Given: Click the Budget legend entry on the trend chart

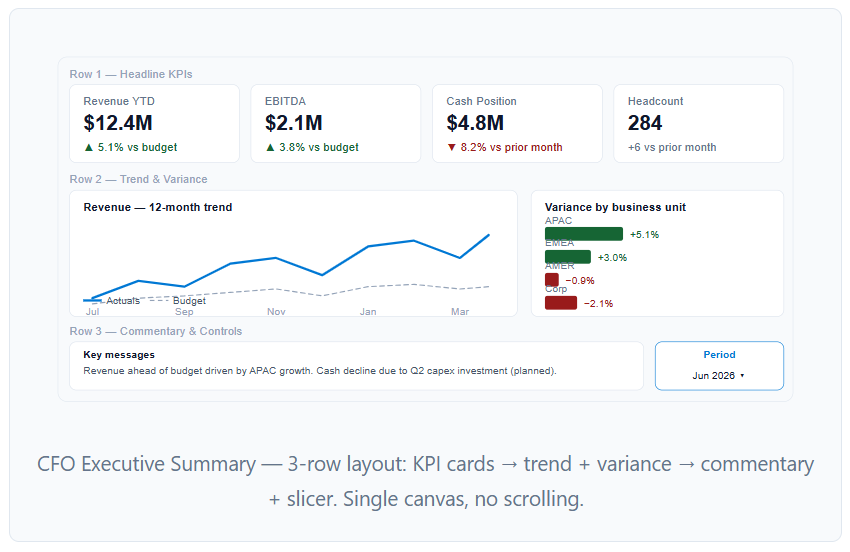Looking at the screenshot, I should (177, 300).
